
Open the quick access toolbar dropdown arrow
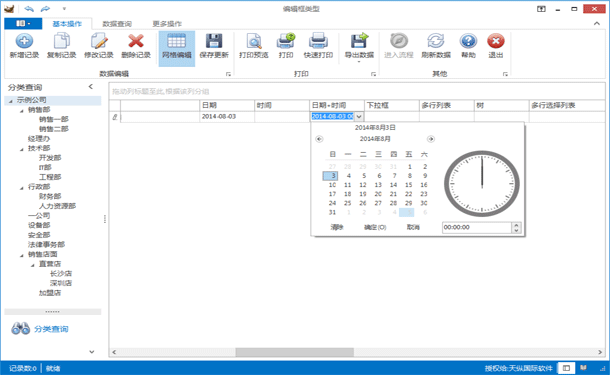pyautogui.click(x=64, y=9)
